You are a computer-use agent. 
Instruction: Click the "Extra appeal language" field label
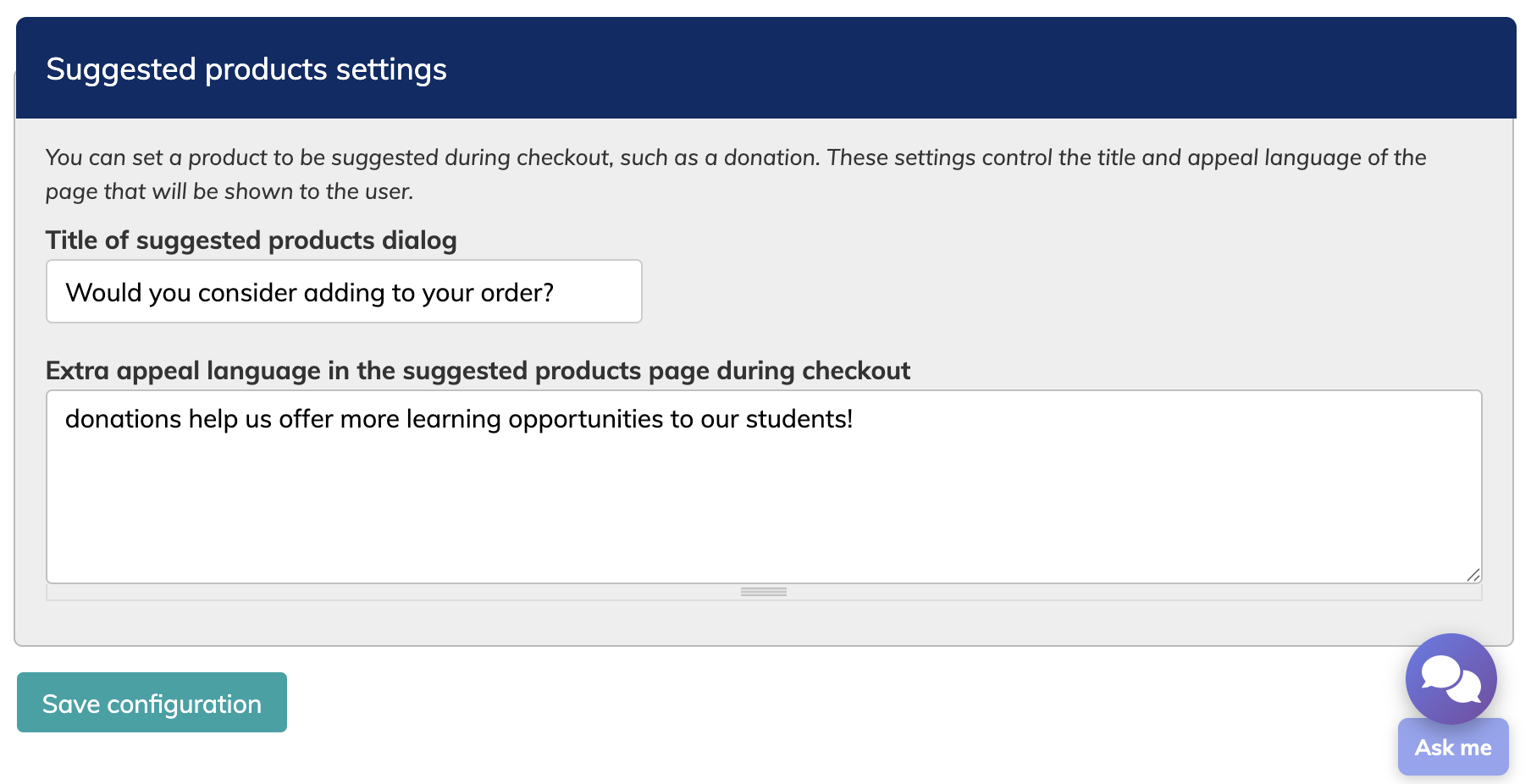point(478,371)
